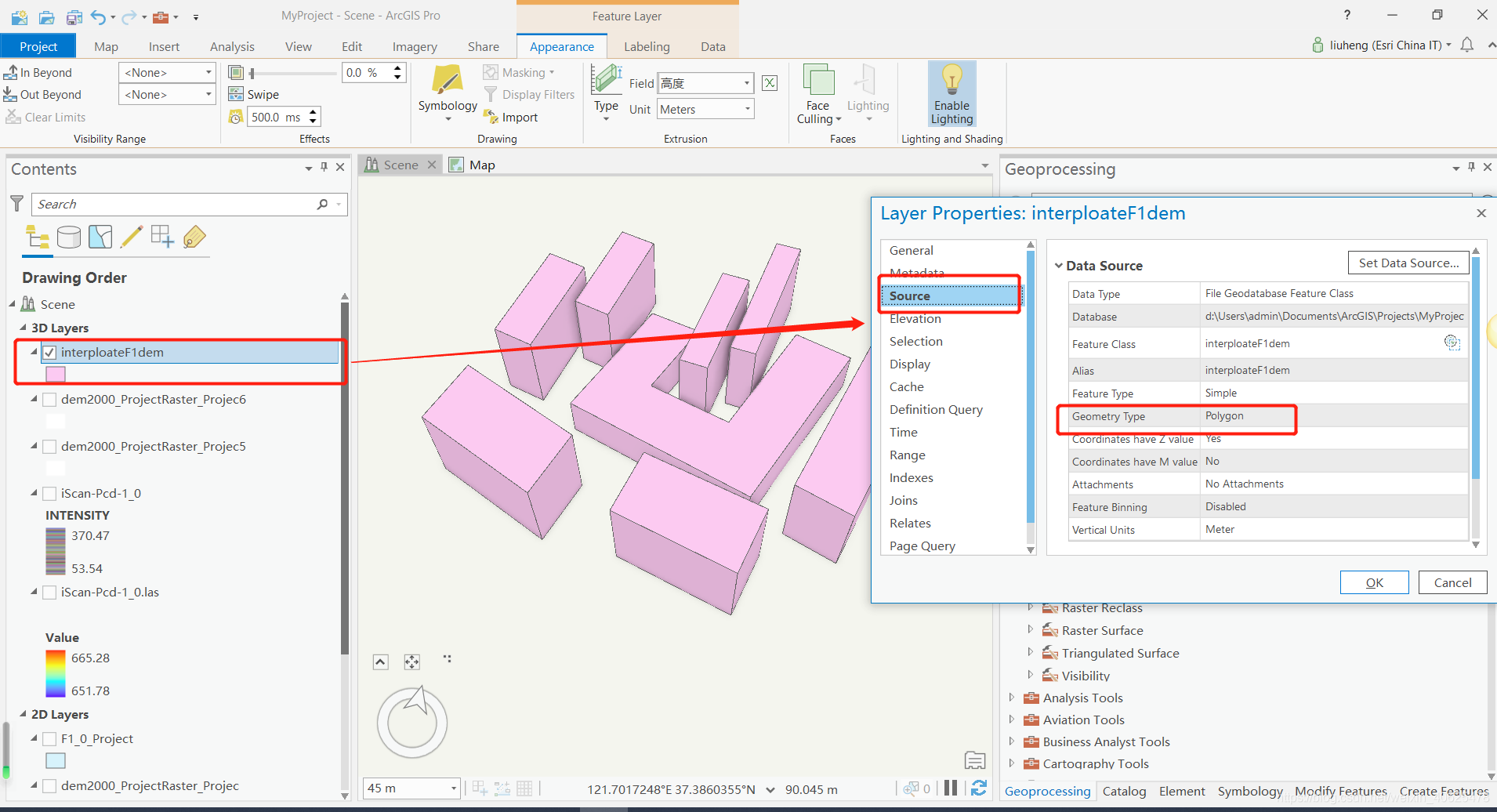Open the extrusion Field dropdown
This screenshot has height=812, width=1497.
[x=746, y=83]
